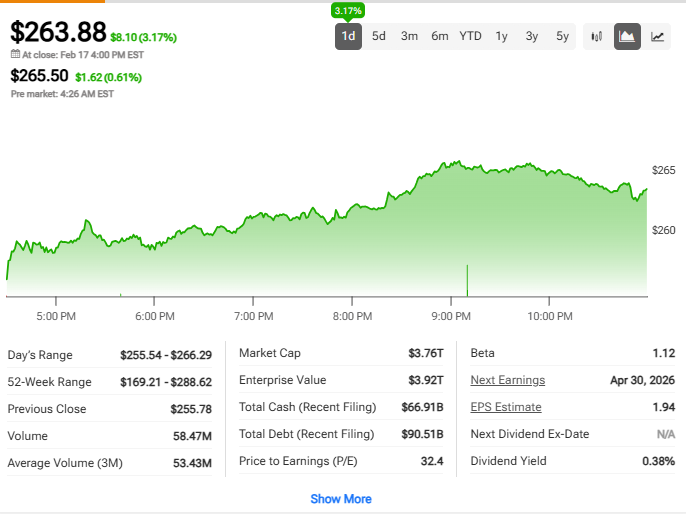The height and width of the screenshot is (514, 686).
Task: Open the EPS Estimate link
Action: click(x=506, y=407)
